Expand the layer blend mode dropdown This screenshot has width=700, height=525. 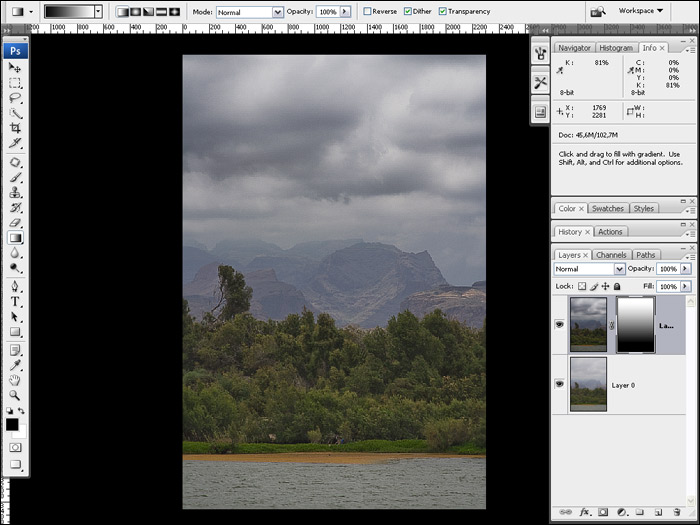tap(590, 269)
